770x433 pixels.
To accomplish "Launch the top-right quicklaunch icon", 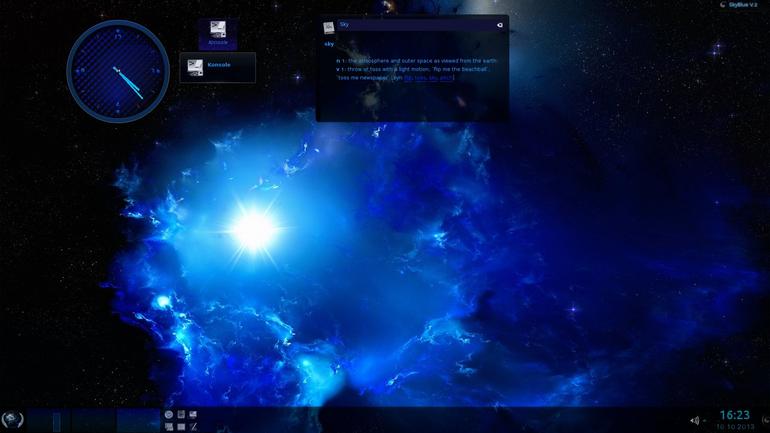I will 193,415.
